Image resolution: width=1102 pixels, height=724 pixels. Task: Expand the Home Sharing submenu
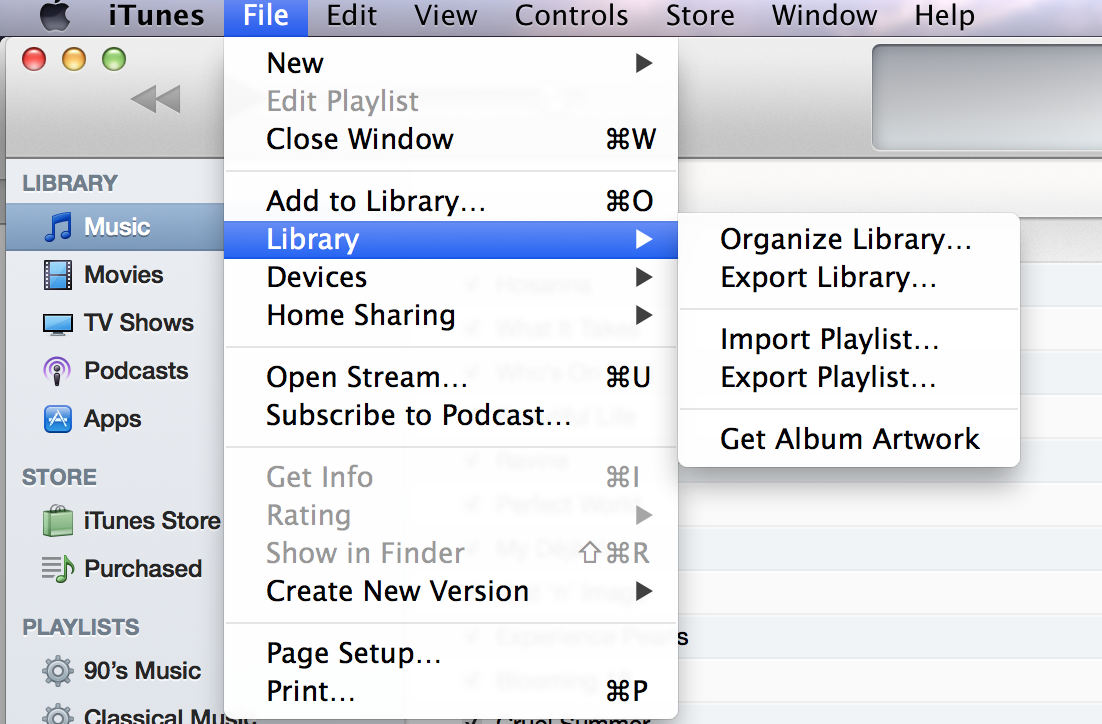(644, 316)
